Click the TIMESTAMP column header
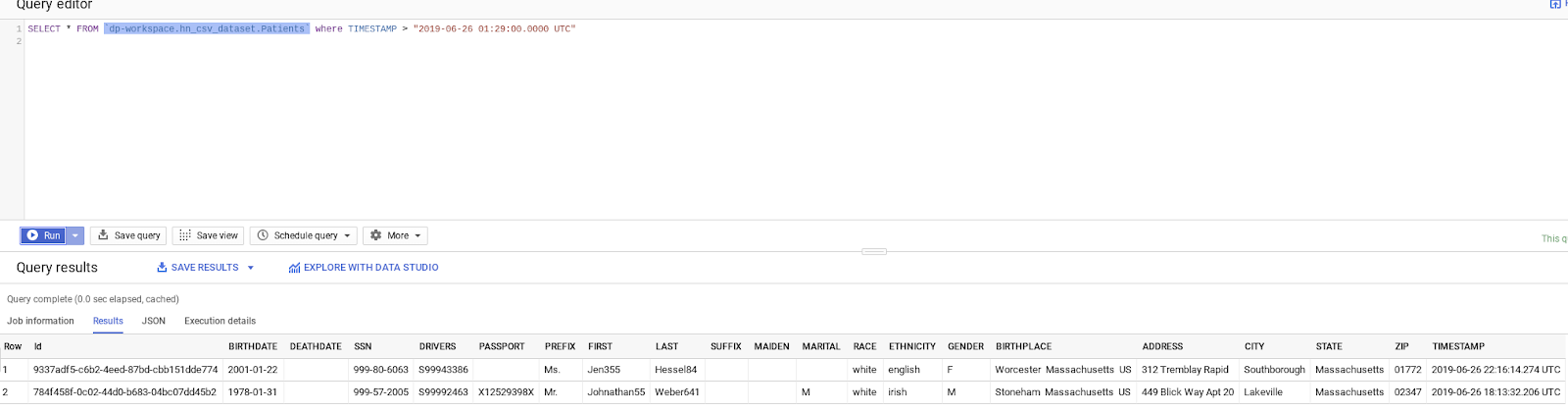The width and height of the screenshot is (1568, 411). point(1458,346)
